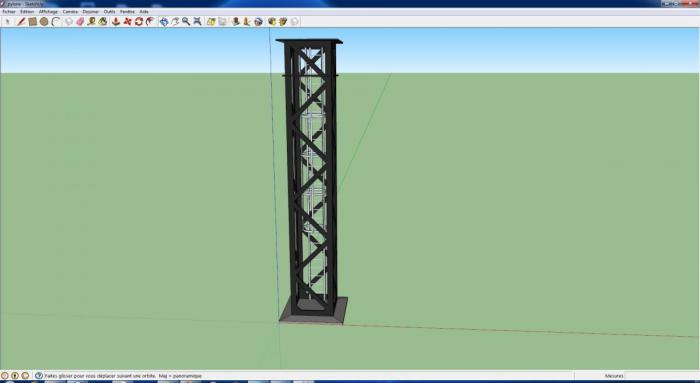Click the third round status bar icon

[25, 376]
